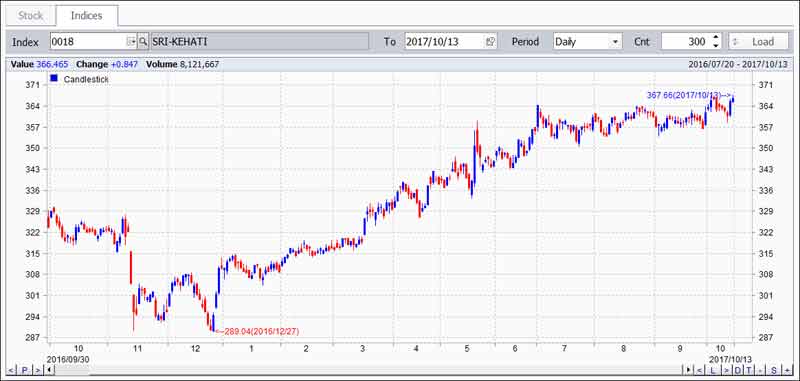The width and height of the screenshot is (800, 381).
Task: Select the Indices tab
Action: [x=87, y=15]
